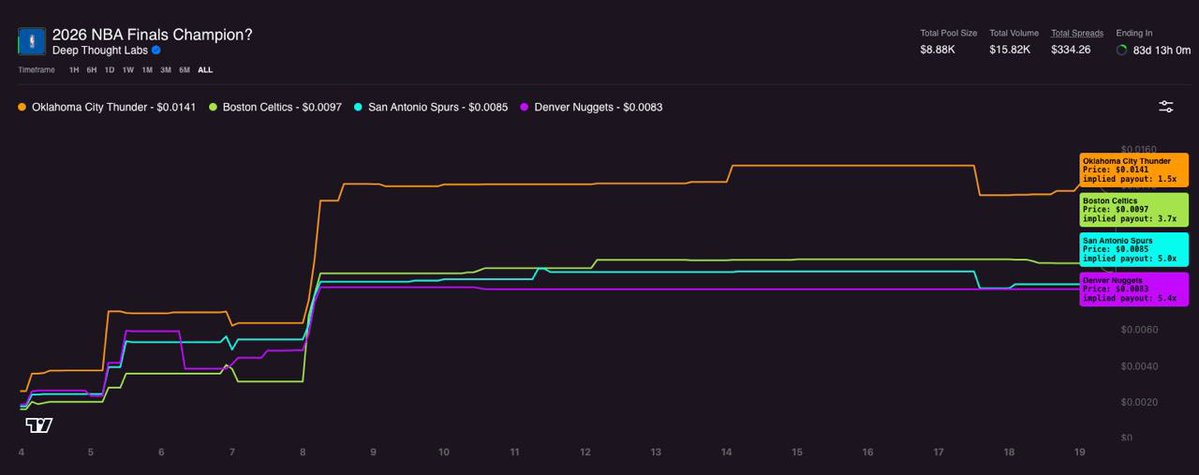Viewport: 1199px width, 475px height.
Task: Select the 1H timeframe
Action: pyautogui.click(x=74, y=70)
